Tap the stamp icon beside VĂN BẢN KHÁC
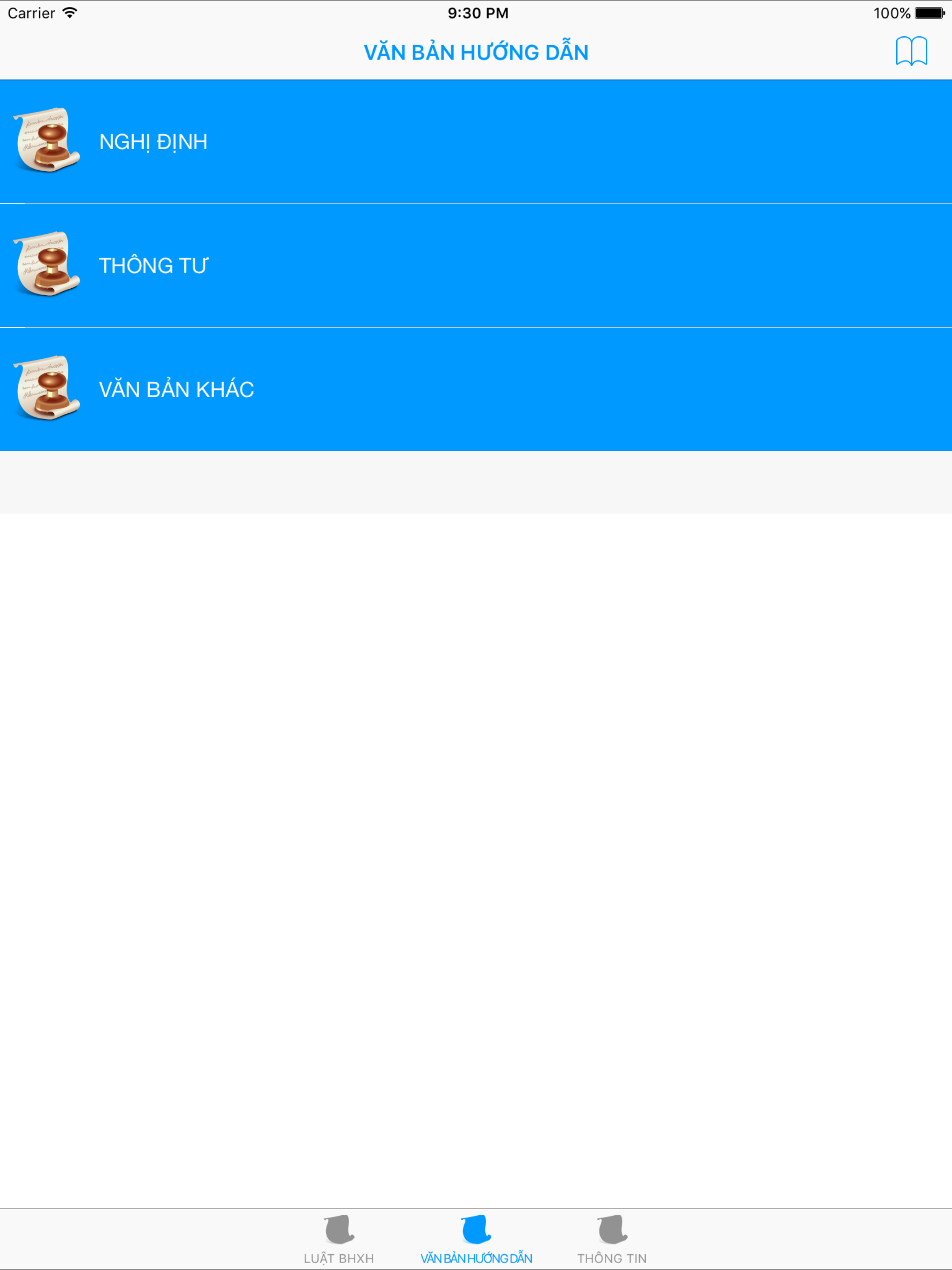Screen dimensions: 952x1270 [47, 388]
